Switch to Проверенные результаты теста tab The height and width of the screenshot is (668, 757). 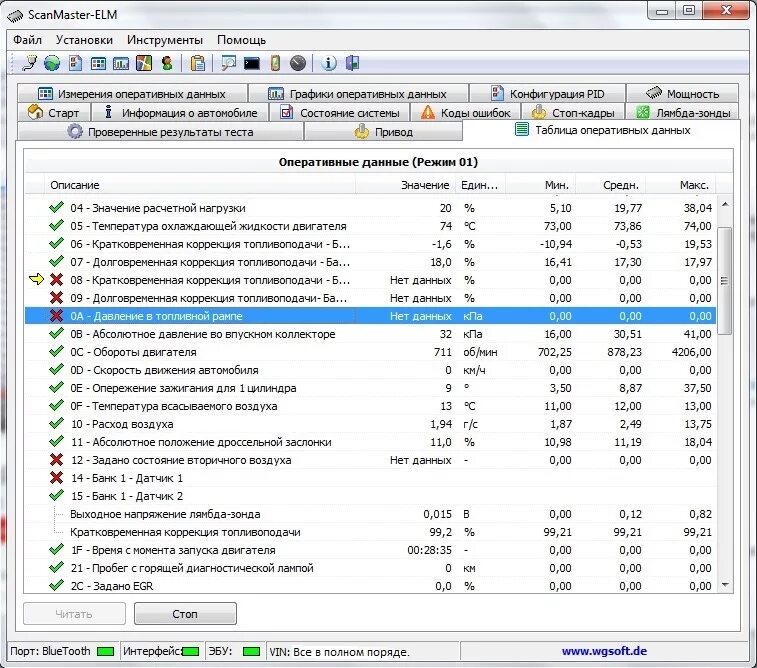[x=160, y=132]
